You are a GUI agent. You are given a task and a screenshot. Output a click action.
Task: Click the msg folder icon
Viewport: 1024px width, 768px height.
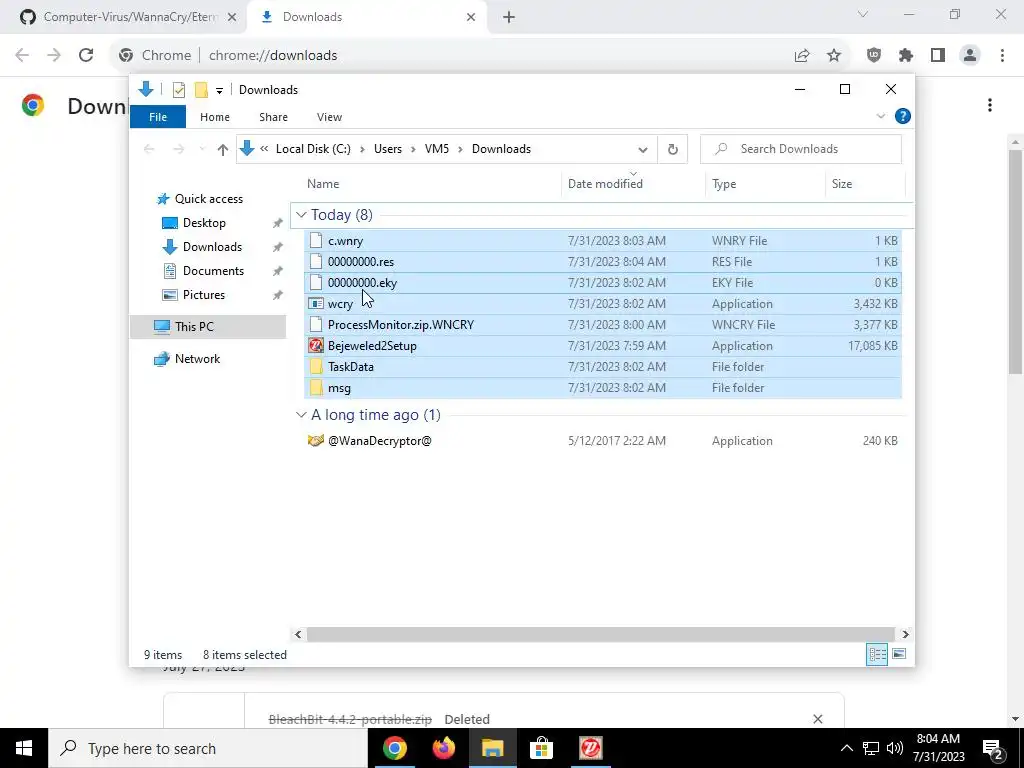point(316,388)
